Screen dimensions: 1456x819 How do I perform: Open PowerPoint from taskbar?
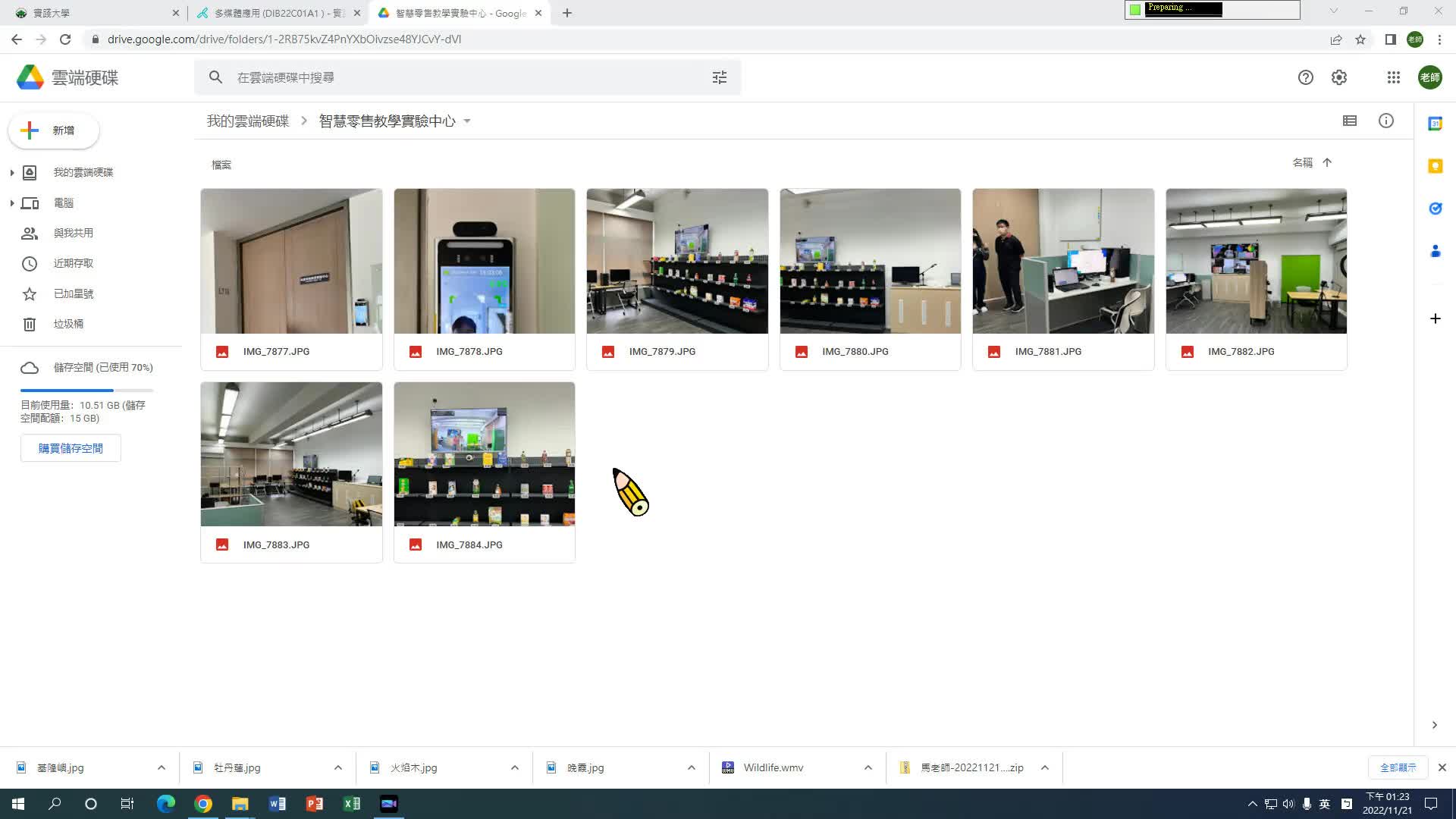(x=315, y=804)
